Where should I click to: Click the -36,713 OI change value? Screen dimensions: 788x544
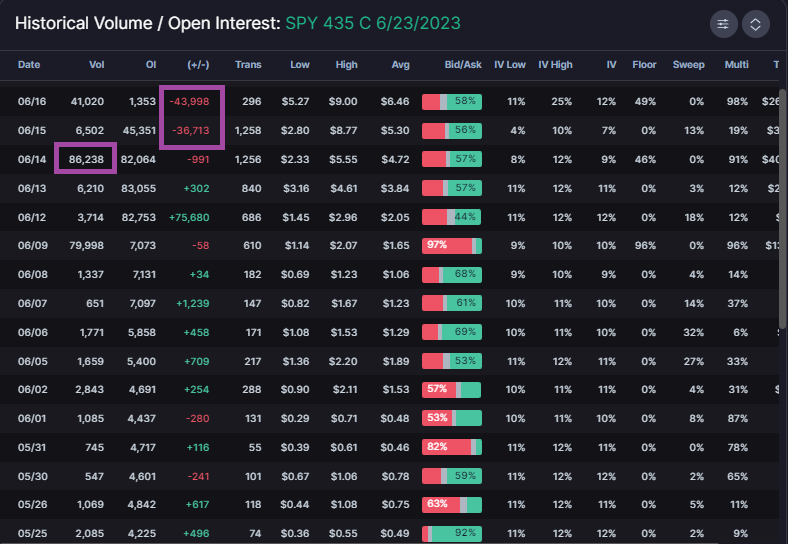pyautogui.click(x=191, y=130)
